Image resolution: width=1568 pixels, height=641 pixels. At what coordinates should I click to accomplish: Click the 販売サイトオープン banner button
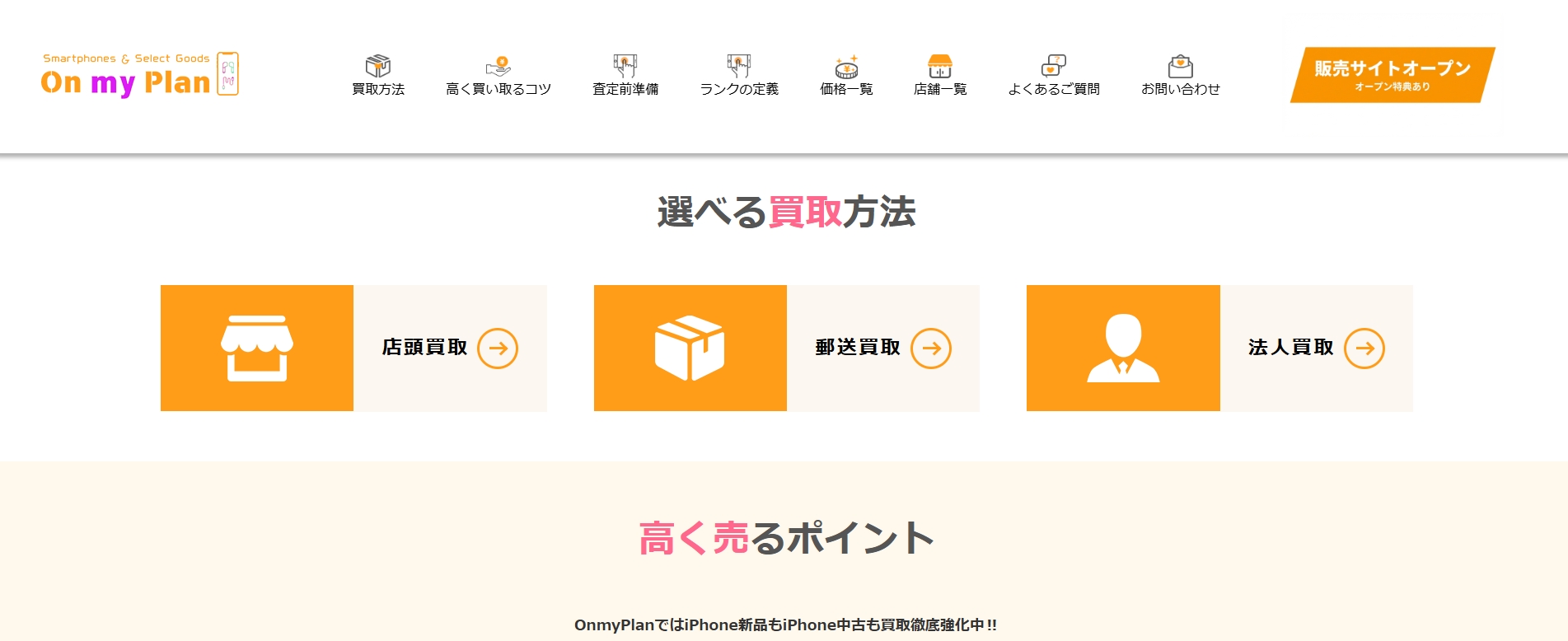(1392, 75)
